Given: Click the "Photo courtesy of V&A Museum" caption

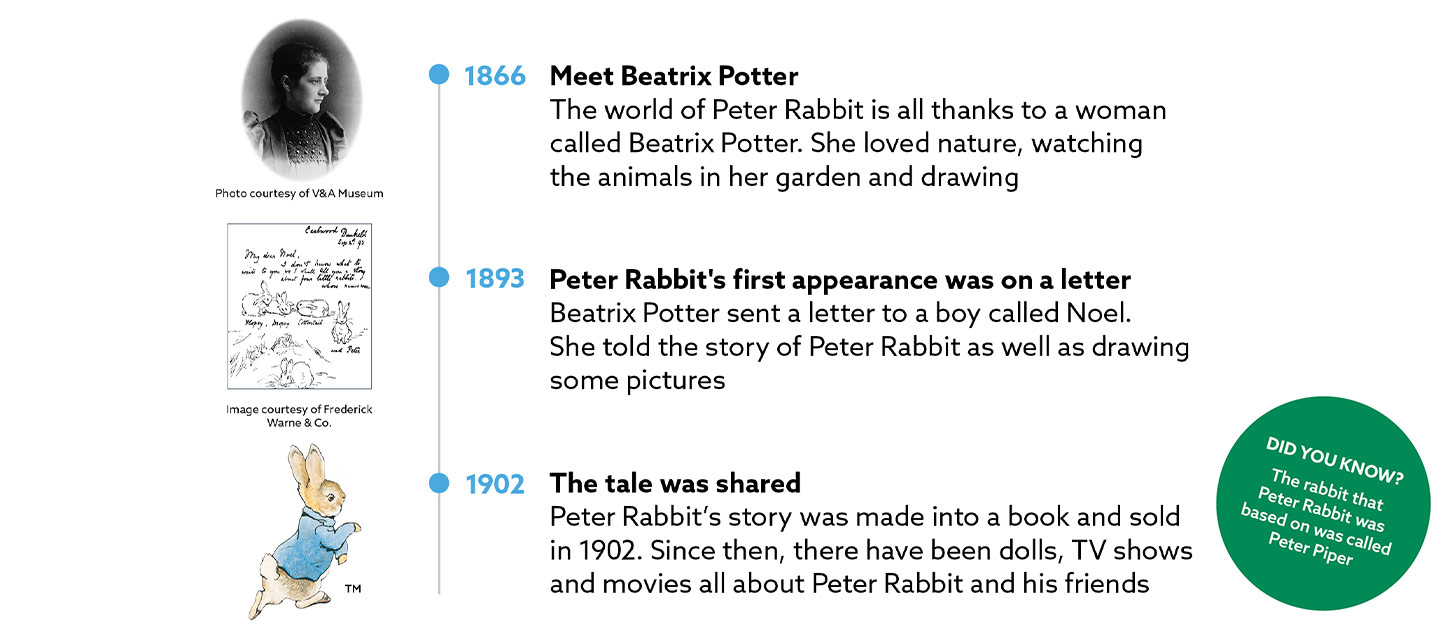Looking at the screenshot, I should [299, 193].
